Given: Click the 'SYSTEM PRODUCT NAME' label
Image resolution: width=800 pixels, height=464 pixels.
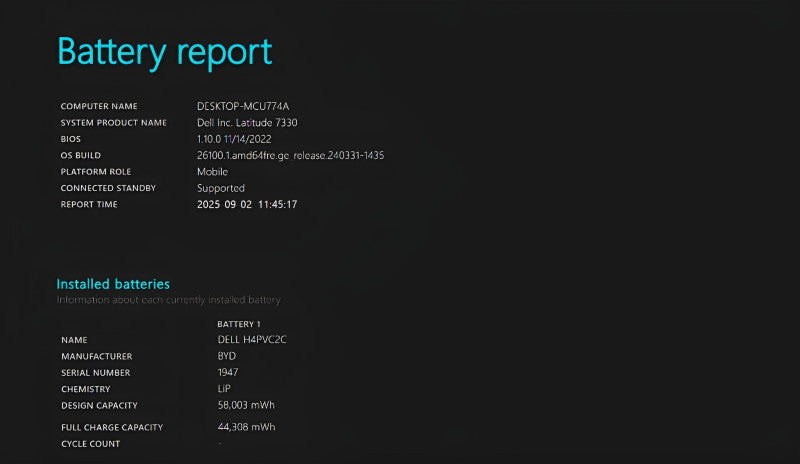Looking at the screenshot, I should pyautogui.click(x=113, y=123).
